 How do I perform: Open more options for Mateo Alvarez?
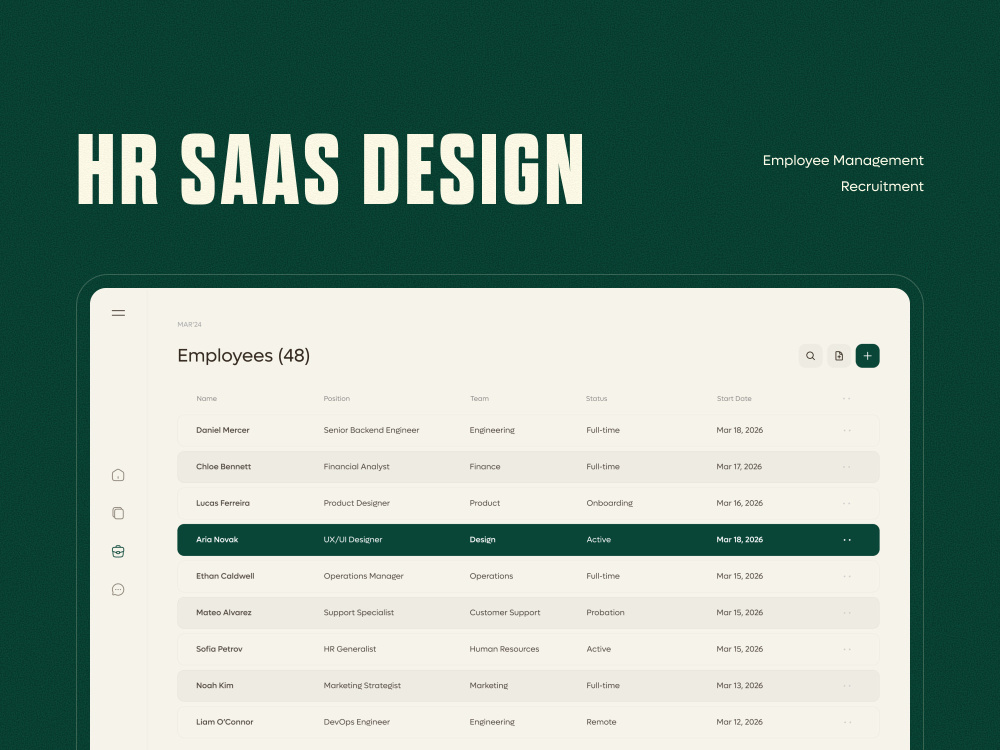click(x=847, y=613)
